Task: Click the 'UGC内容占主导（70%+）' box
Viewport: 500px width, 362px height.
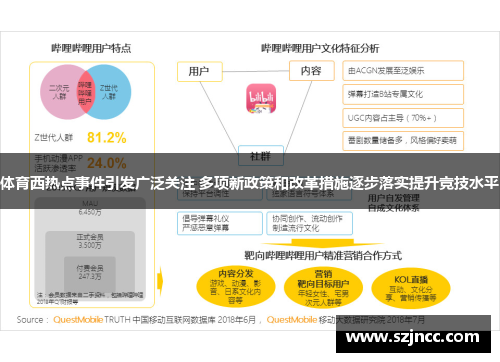Action: [403, 118]
